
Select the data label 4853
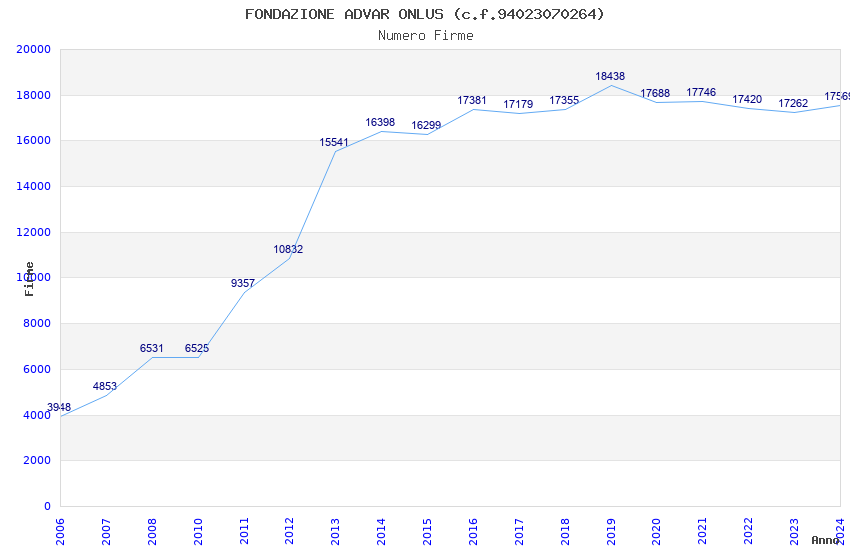pyautogui.click(x=105, y=386)
